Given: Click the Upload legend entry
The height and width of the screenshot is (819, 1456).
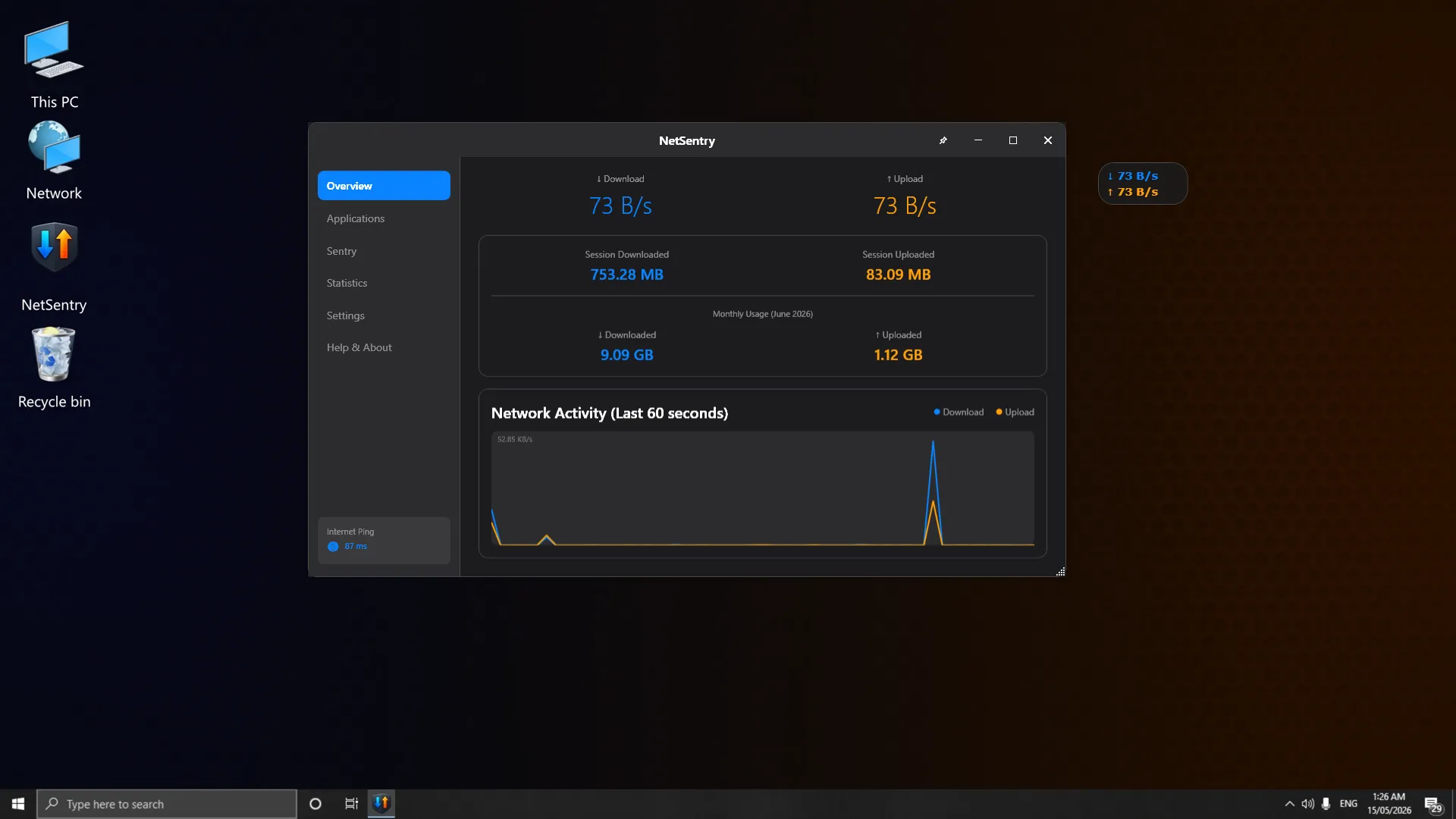Looking at the screenshot, I should click(1015, 412).
